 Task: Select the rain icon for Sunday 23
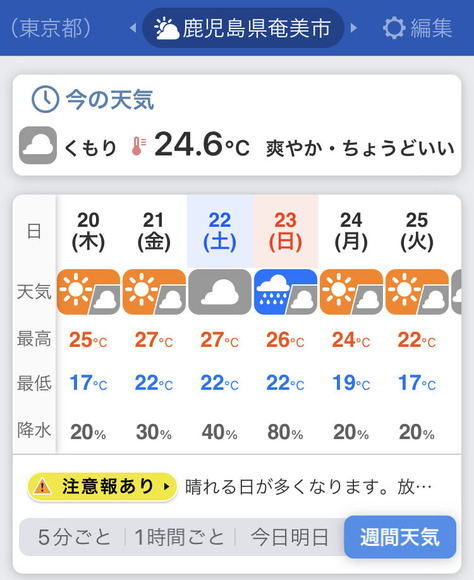pyautogui.click(x=286, y=292)
